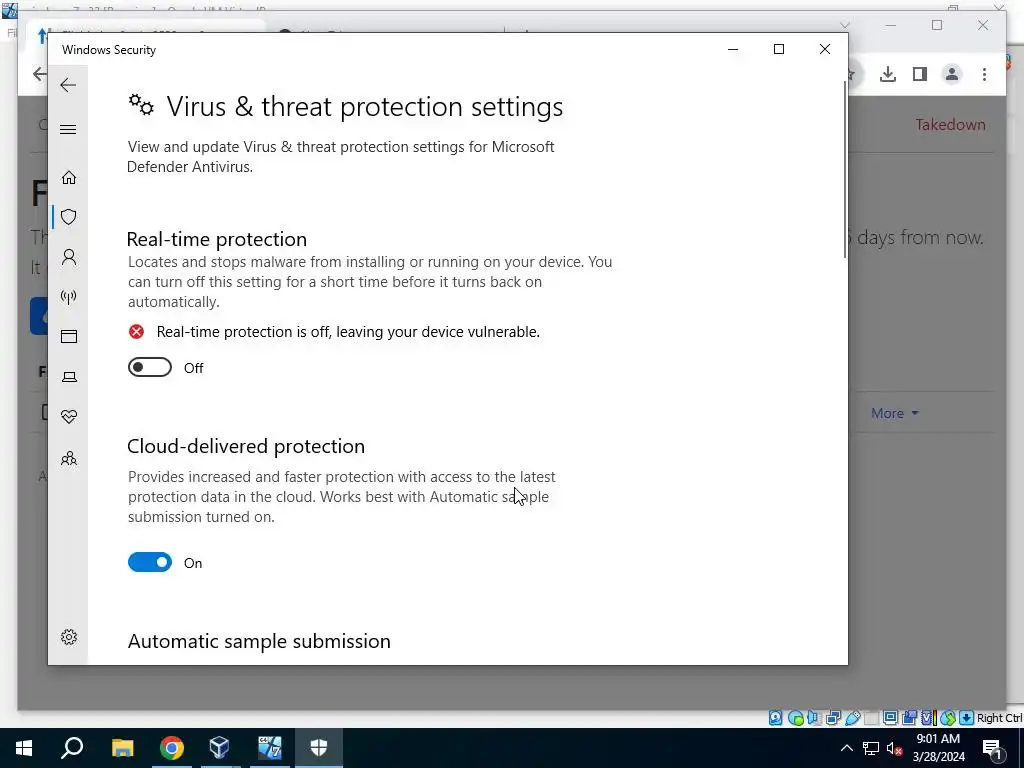Switch to Google Chrome on the taskbar
The image size is (1024, 768).
tap(172, 748)
